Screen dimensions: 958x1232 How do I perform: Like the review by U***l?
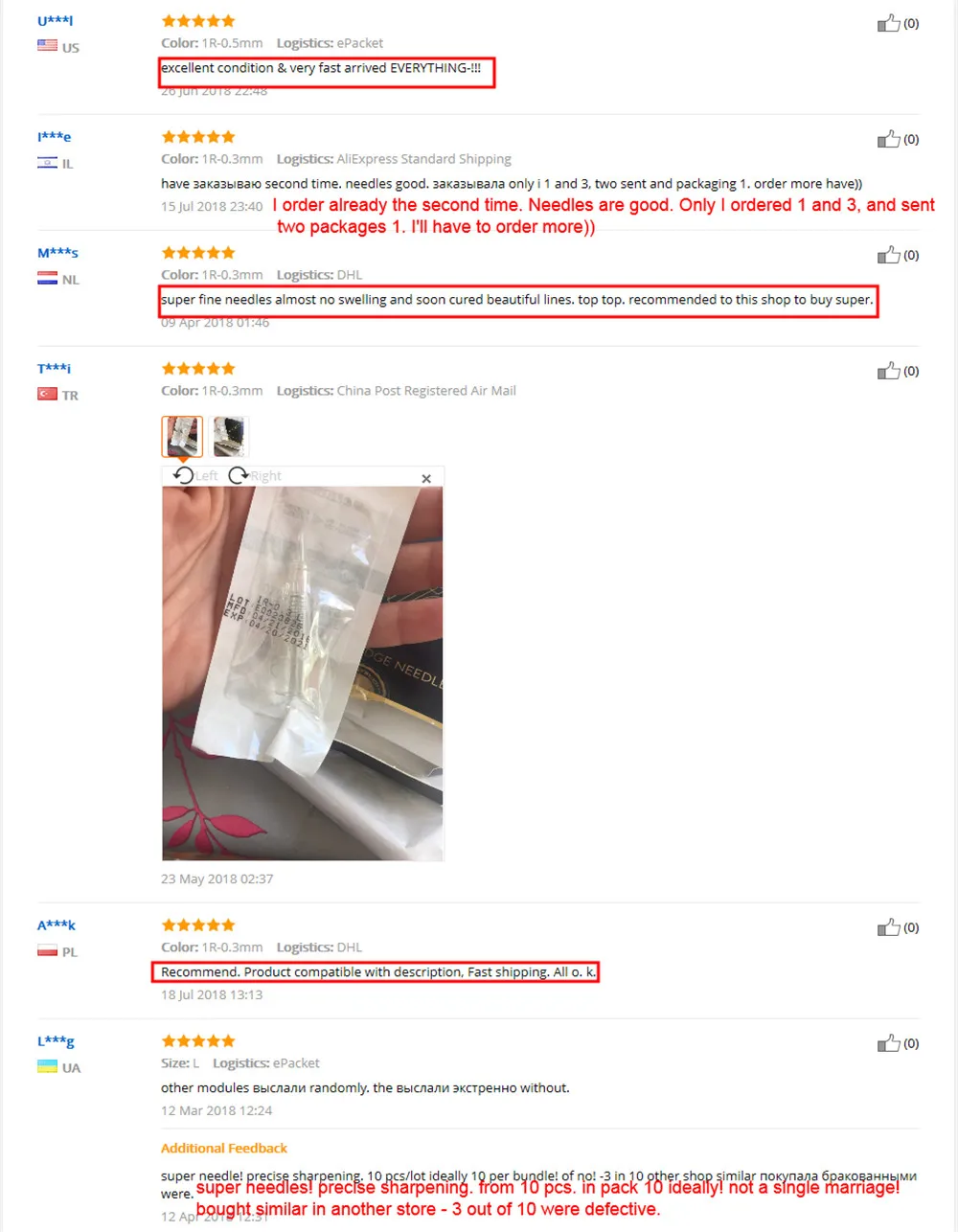pyautogui.click(x=889, y=23)
